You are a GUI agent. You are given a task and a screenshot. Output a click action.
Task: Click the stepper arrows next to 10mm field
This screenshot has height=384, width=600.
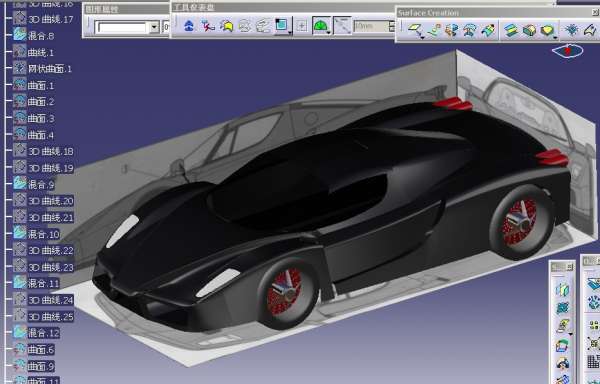(x=391, y=26)
